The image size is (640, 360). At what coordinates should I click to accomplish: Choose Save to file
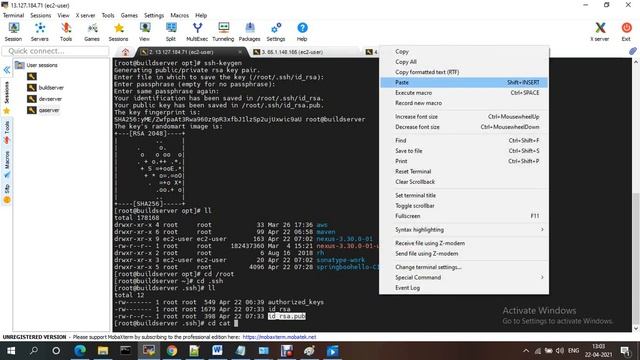click(464, 151)
